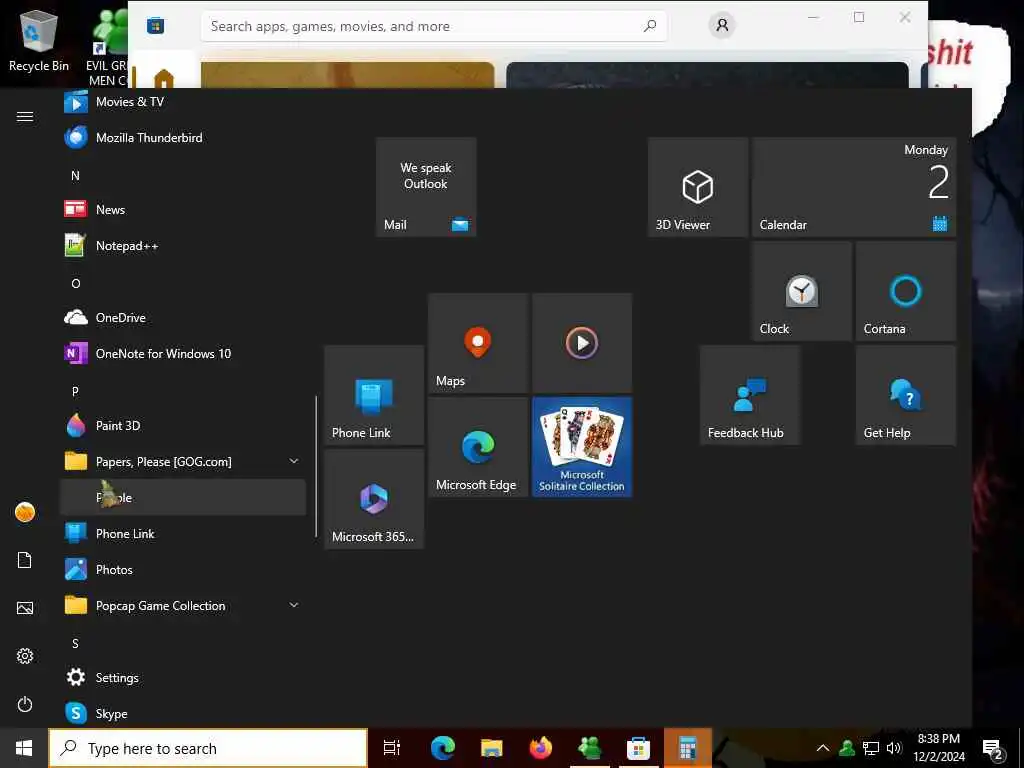Open Power options in Start sidebar
Screen dimensions: 1024x768
25,704
